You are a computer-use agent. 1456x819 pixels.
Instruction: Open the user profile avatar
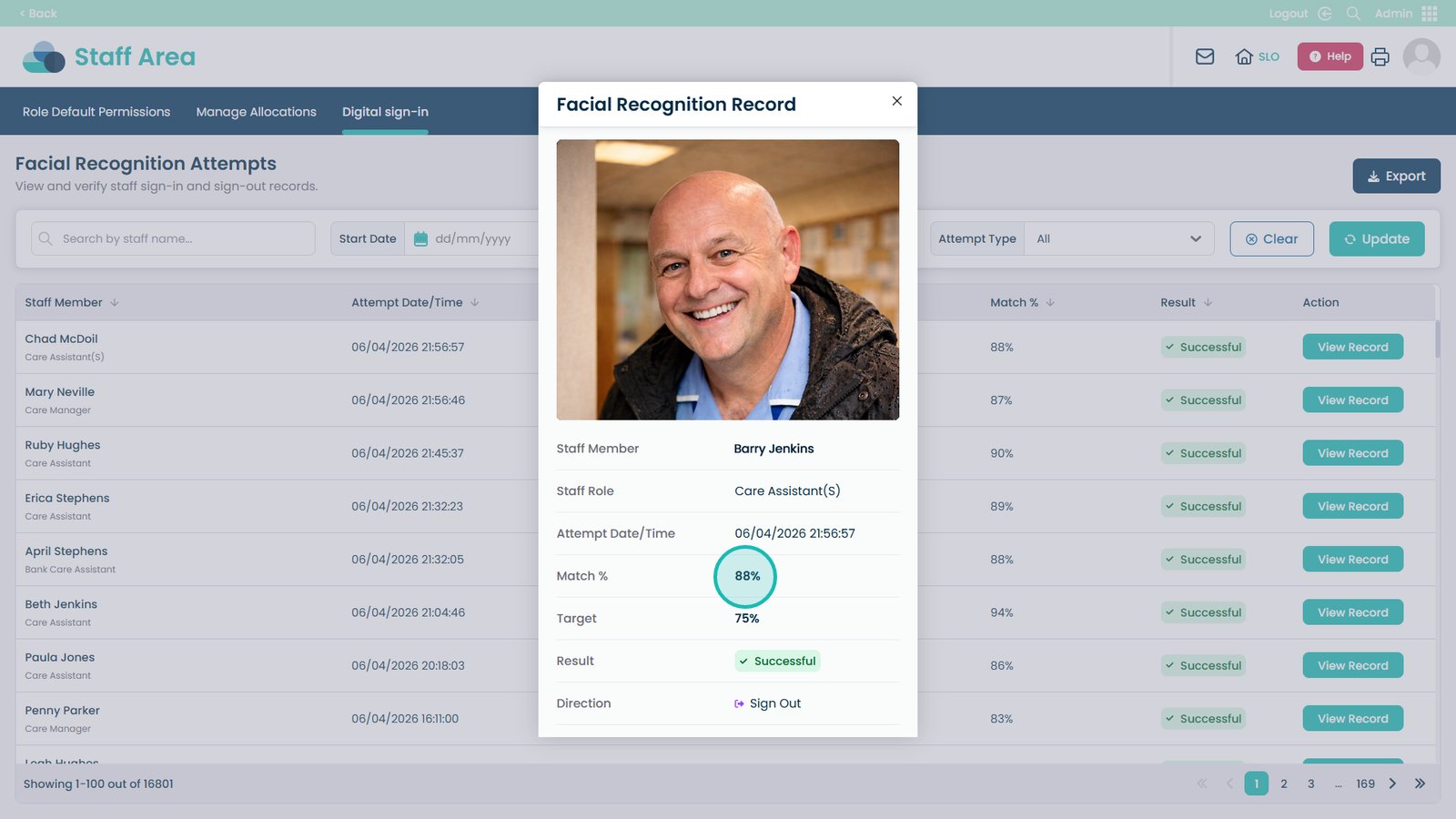coord(1421,56)
